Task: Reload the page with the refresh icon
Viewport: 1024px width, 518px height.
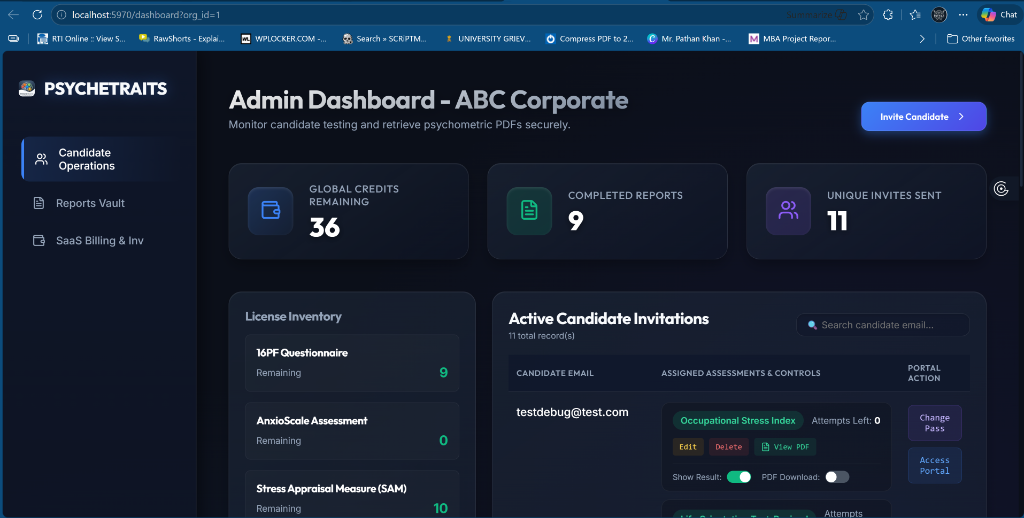Action: (x=37, y=14)
